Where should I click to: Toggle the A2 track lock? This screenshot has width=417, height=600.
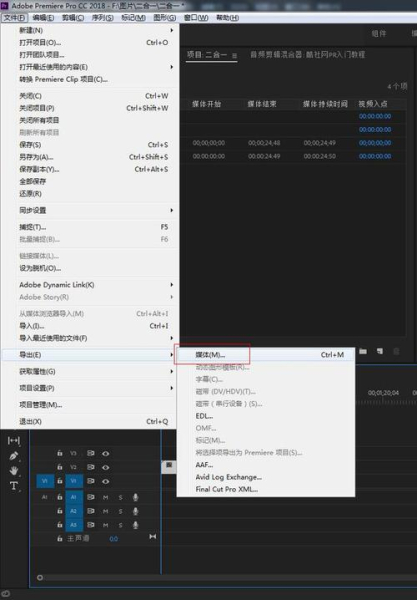(x=60, y=511)
